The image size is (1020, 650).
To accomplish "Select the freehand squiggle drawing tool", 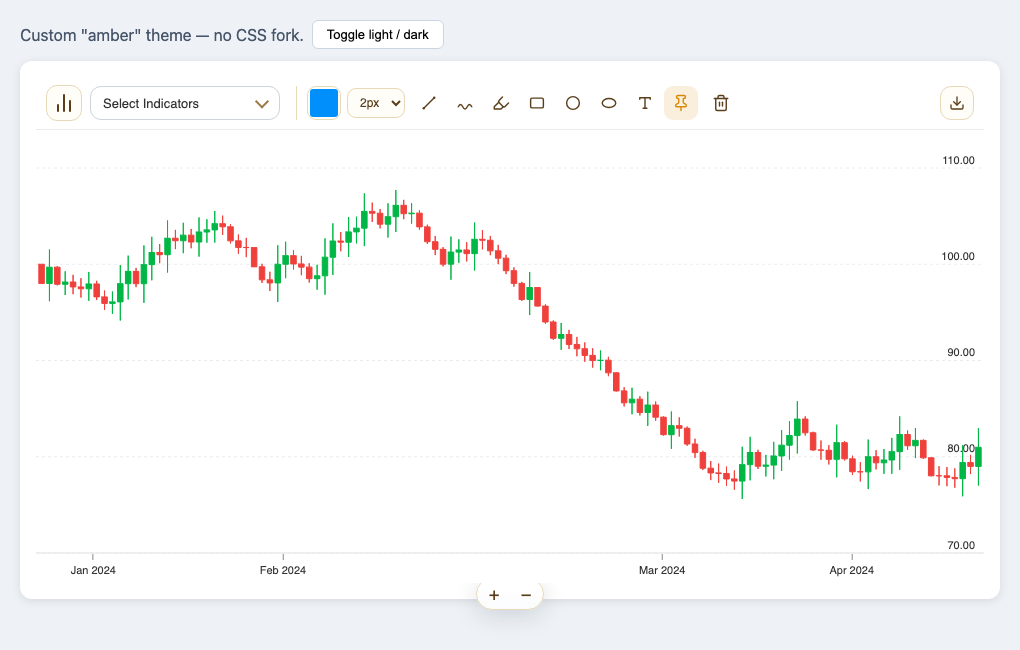I will coord(464,103).
